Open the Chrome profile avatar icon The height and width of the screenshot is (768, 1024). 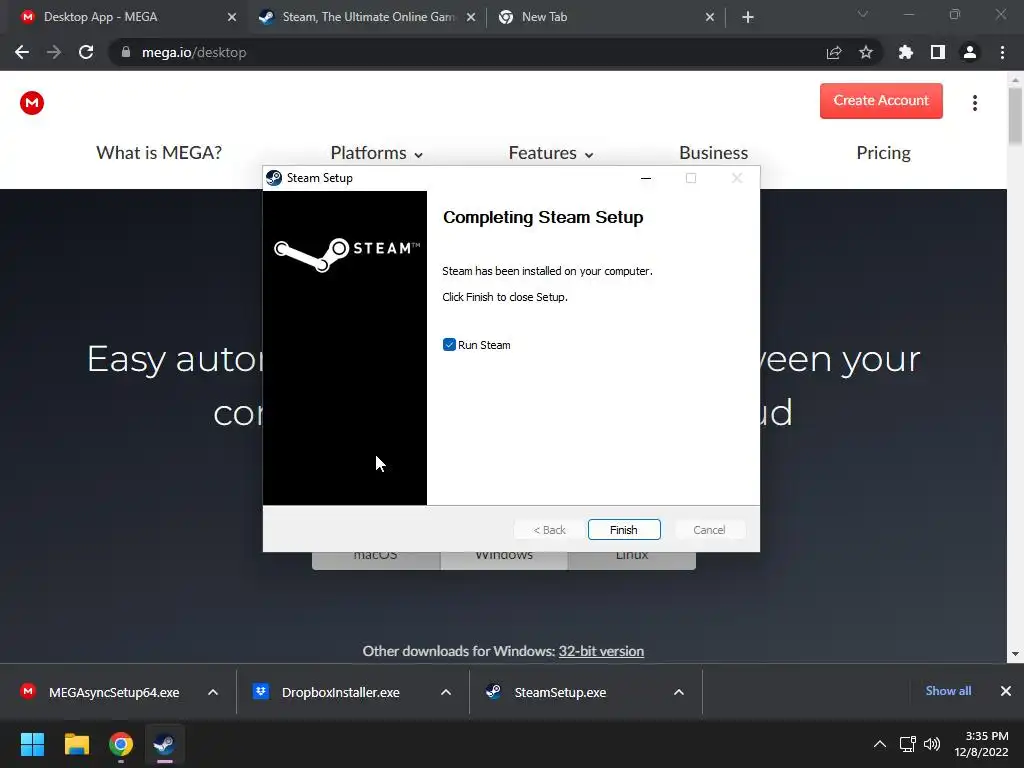tap(970, 52)
